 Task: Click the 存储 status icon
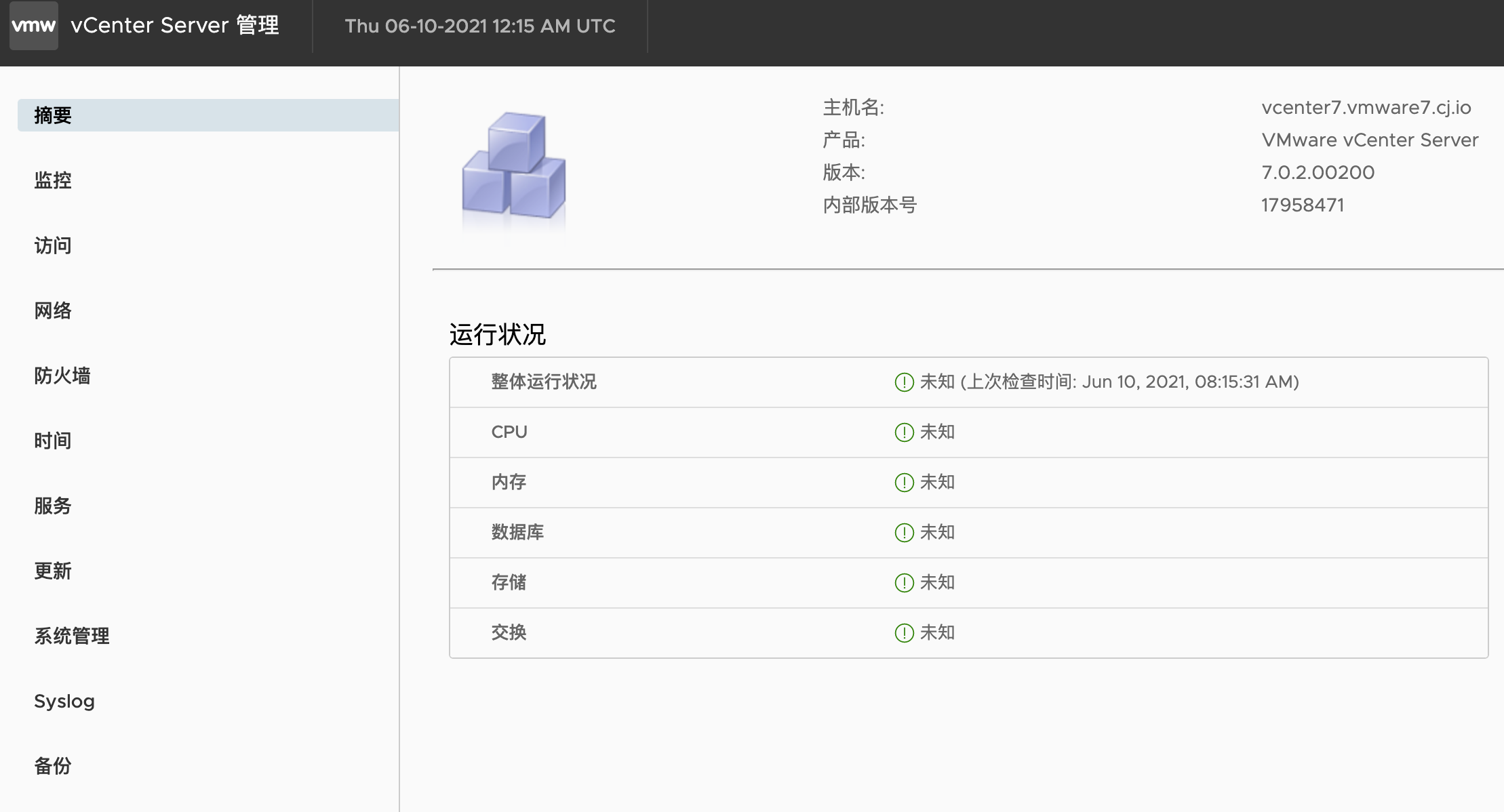[x=904, y=583]
